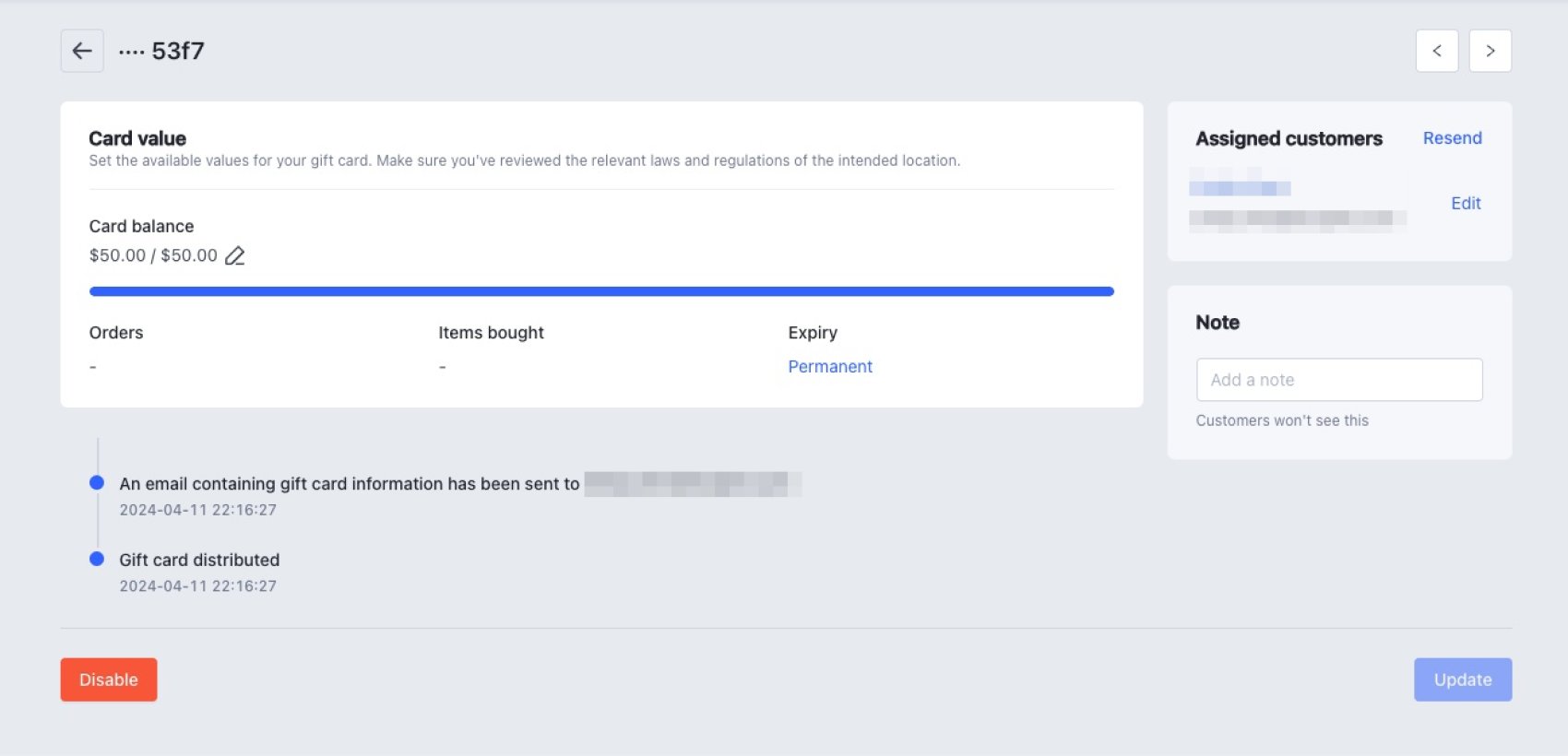Click the Gift card distributed timeline dot
This screenshot has width=1568, height=756.
tap(97, 559)
